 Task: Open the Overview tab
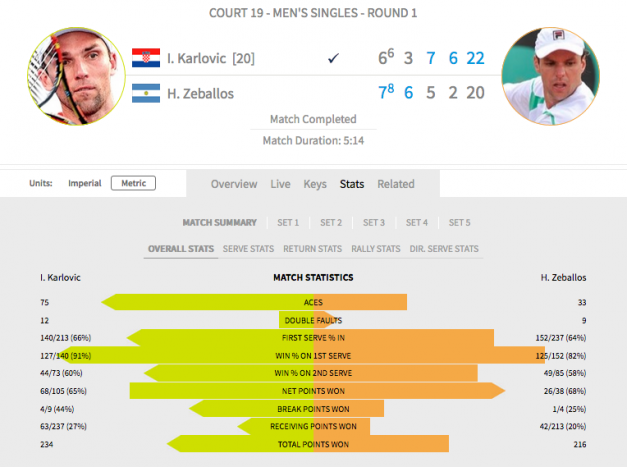(234, 184)
